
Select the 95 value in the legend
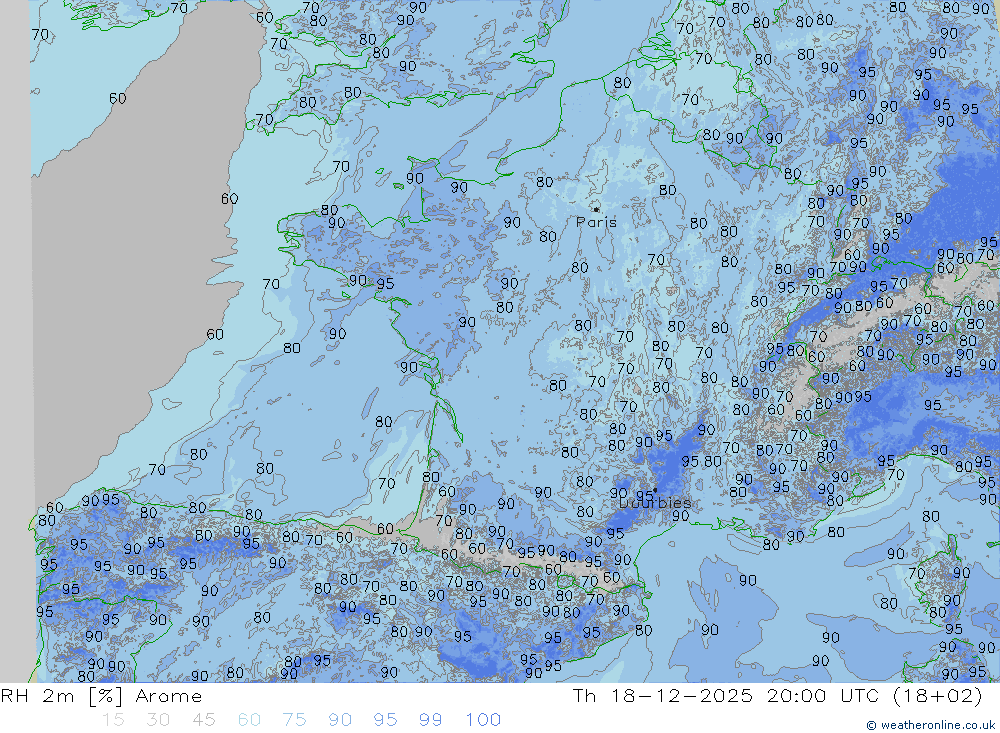point(385,720)
